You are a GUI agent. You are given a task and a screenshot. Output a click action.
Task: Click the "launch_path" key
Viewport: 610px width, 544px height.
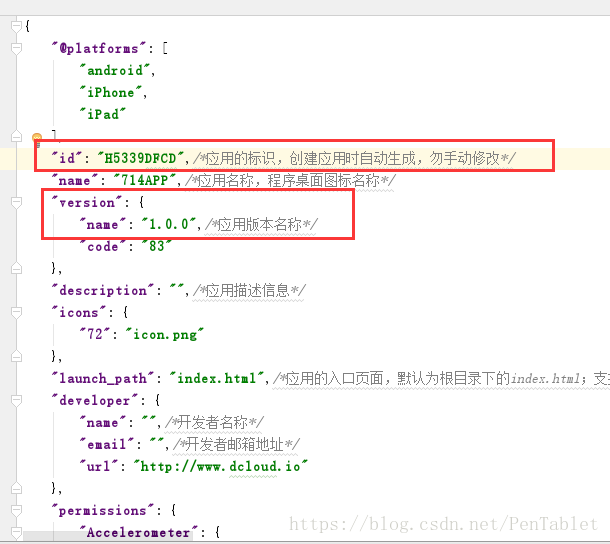pos(103,378)
